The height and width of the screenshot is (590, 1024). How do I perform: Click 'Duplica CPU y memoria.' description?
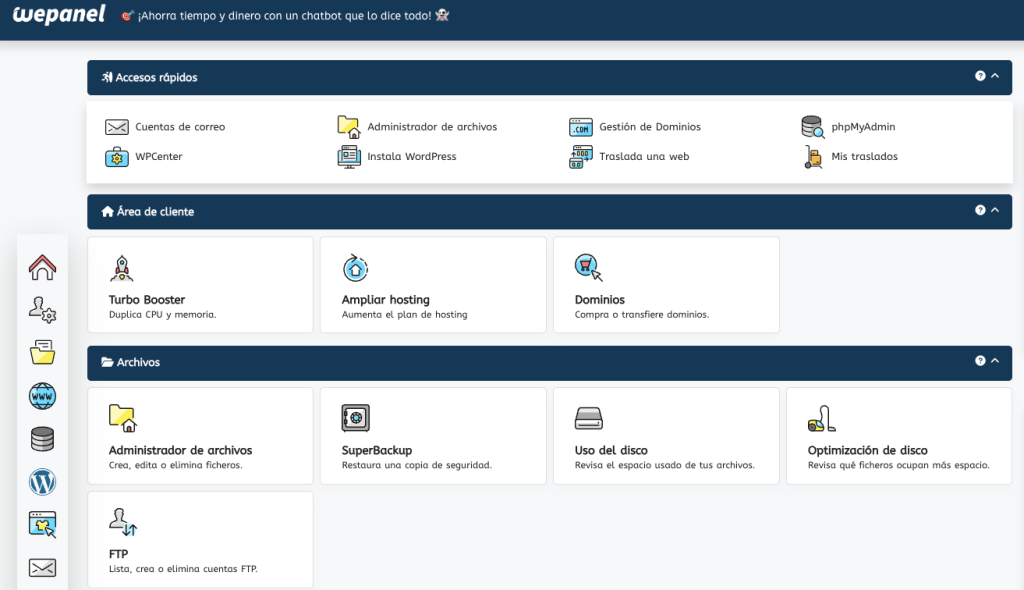click(x=163, y=315)
